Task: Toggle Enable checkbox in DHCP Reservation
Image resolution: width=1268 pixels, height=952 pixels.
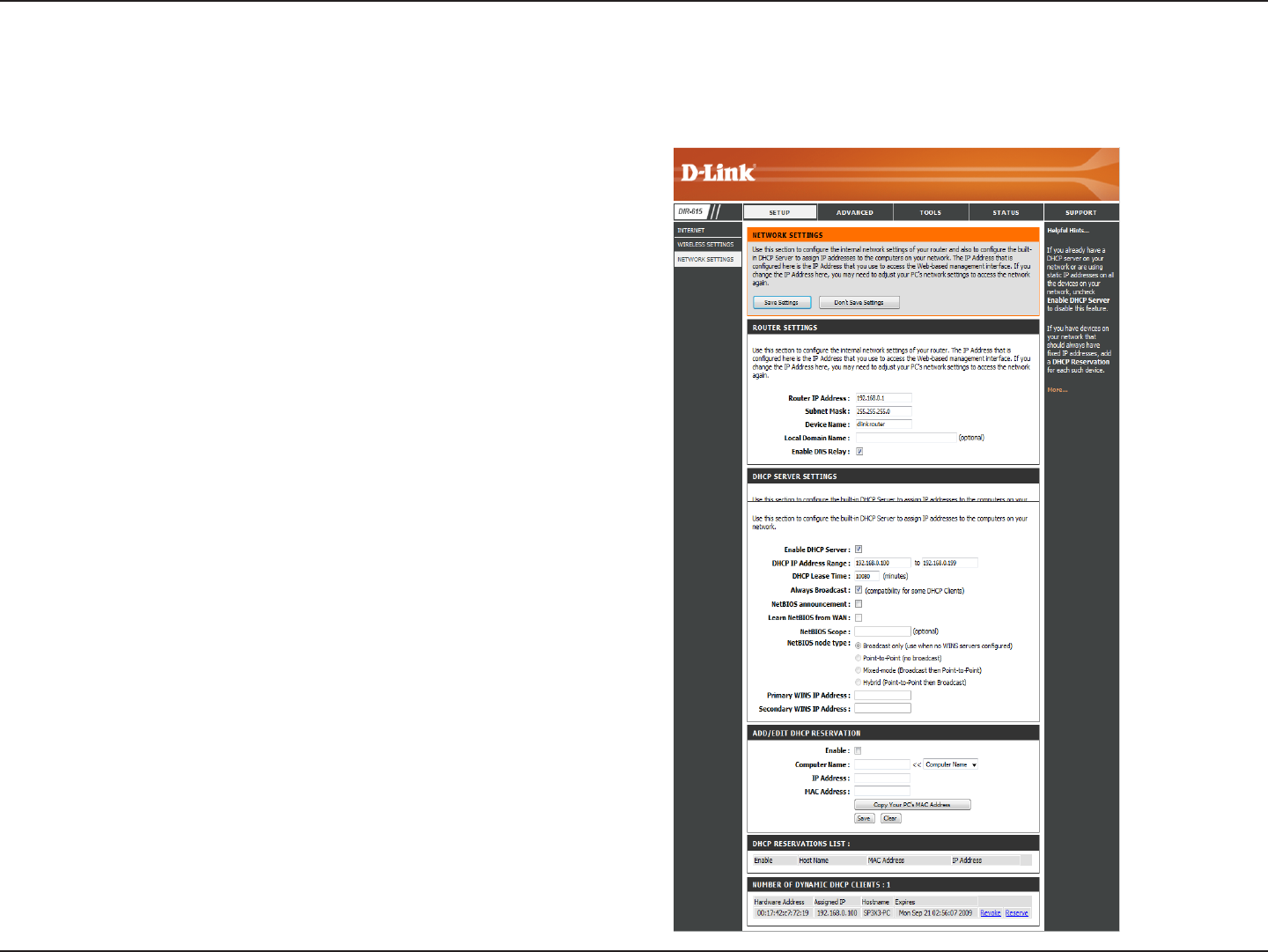Action: [858, 751]
